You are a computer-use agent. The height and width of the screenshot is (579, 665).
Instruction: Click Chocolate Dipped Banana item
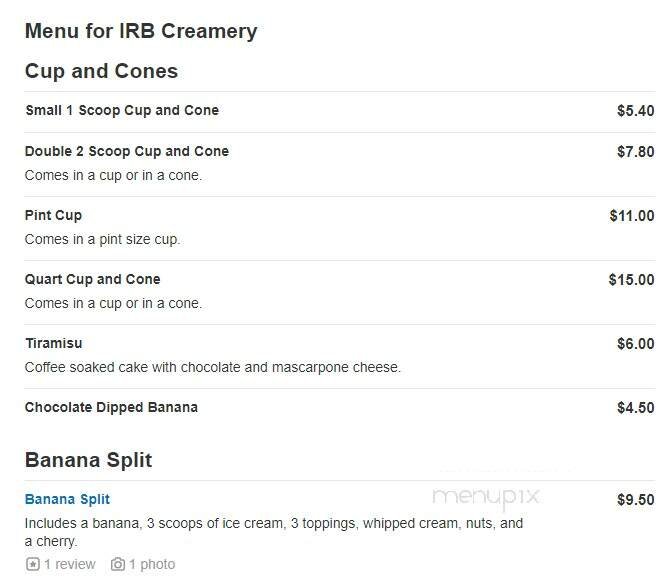pyautogui.click(x=111, y=407)
